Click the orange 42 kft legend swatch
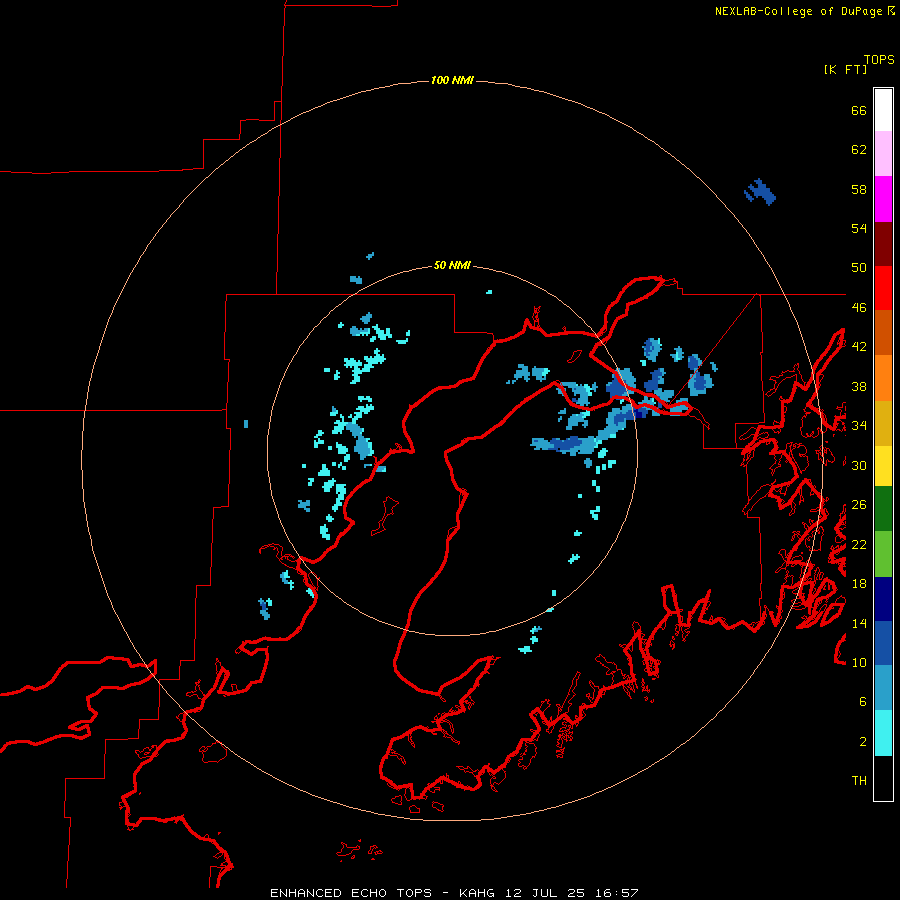 click(x=883, y=377)
